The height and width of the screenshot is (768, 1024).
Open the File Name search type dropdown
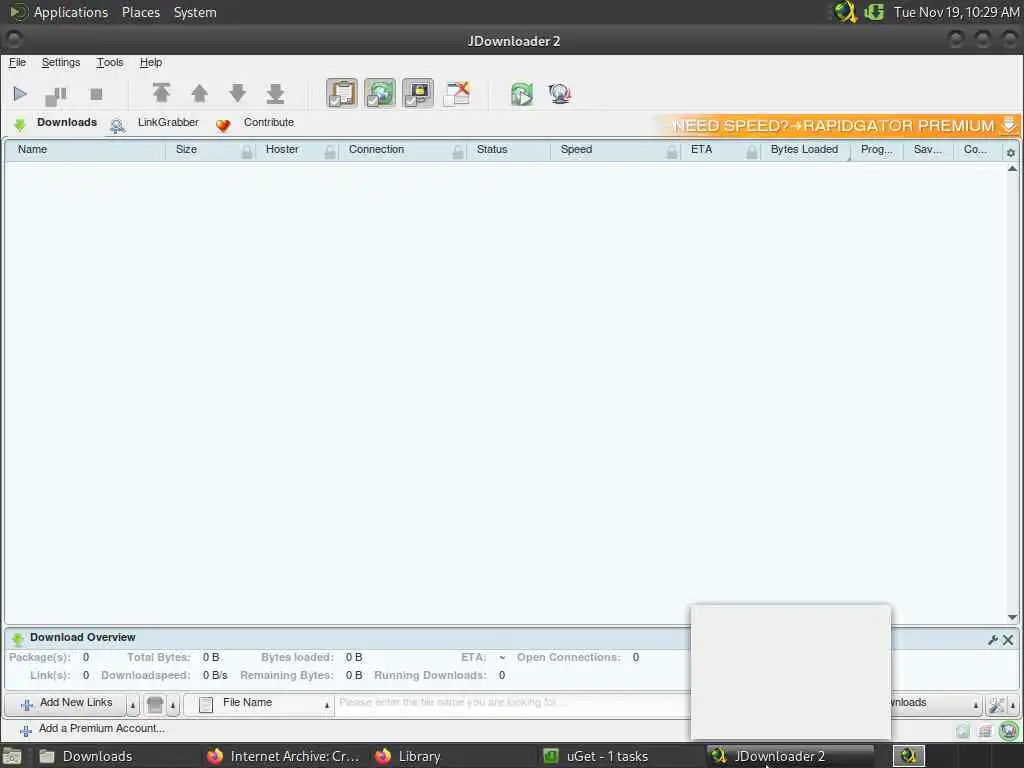tap(259, 704)
